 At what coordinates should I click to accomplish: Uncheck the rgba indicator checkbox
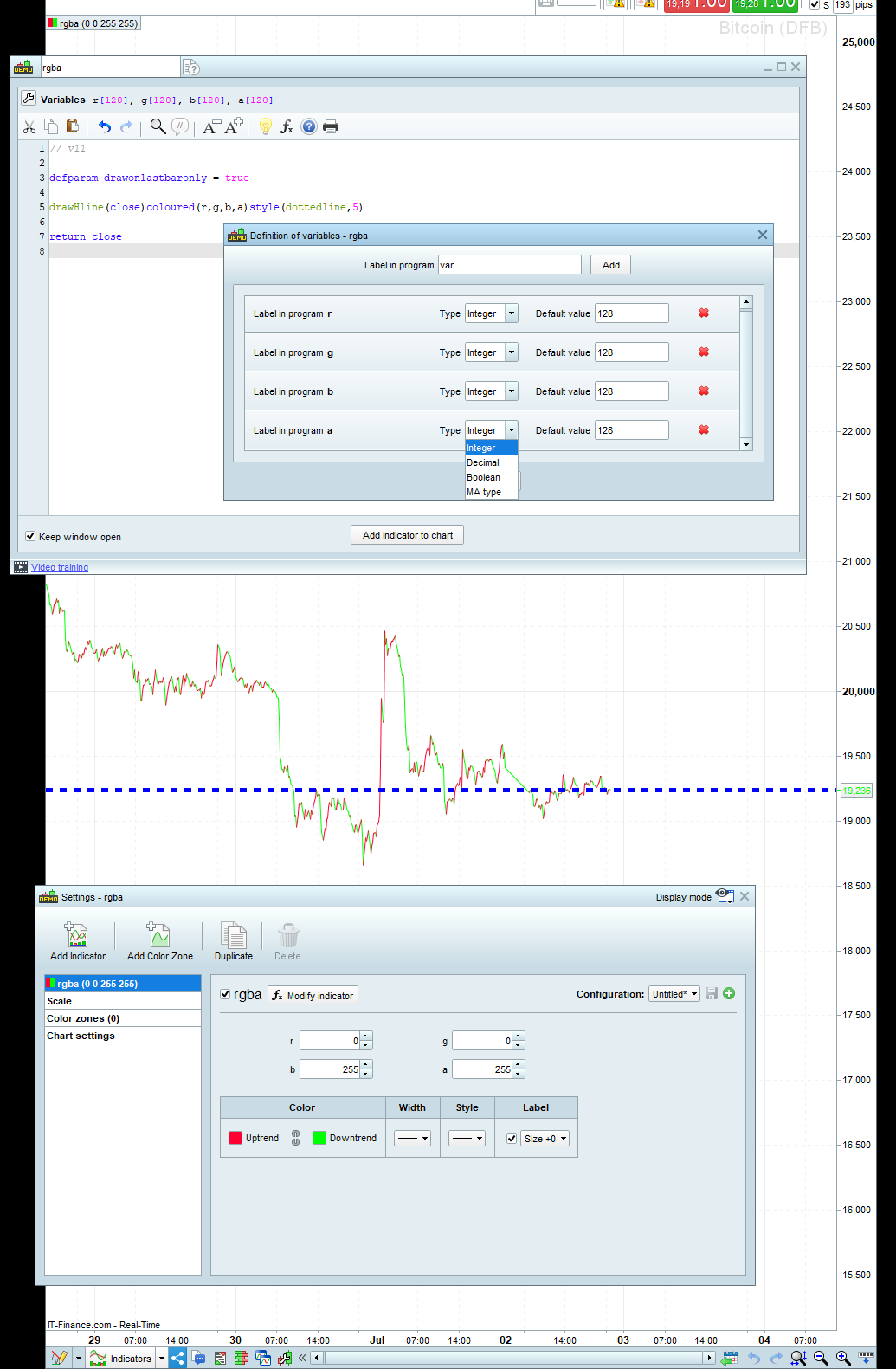point(225,994)
